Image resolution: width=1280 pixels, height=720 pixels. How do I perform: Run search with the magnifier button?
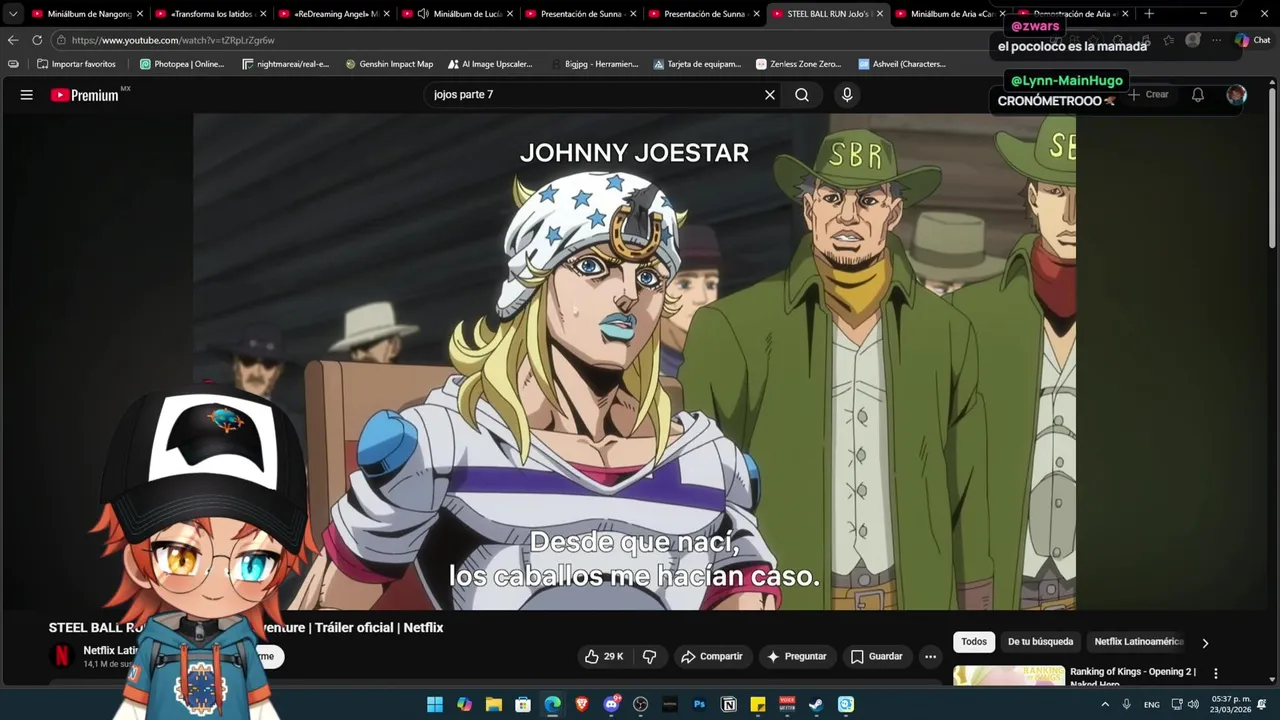[x=802, y=95]
